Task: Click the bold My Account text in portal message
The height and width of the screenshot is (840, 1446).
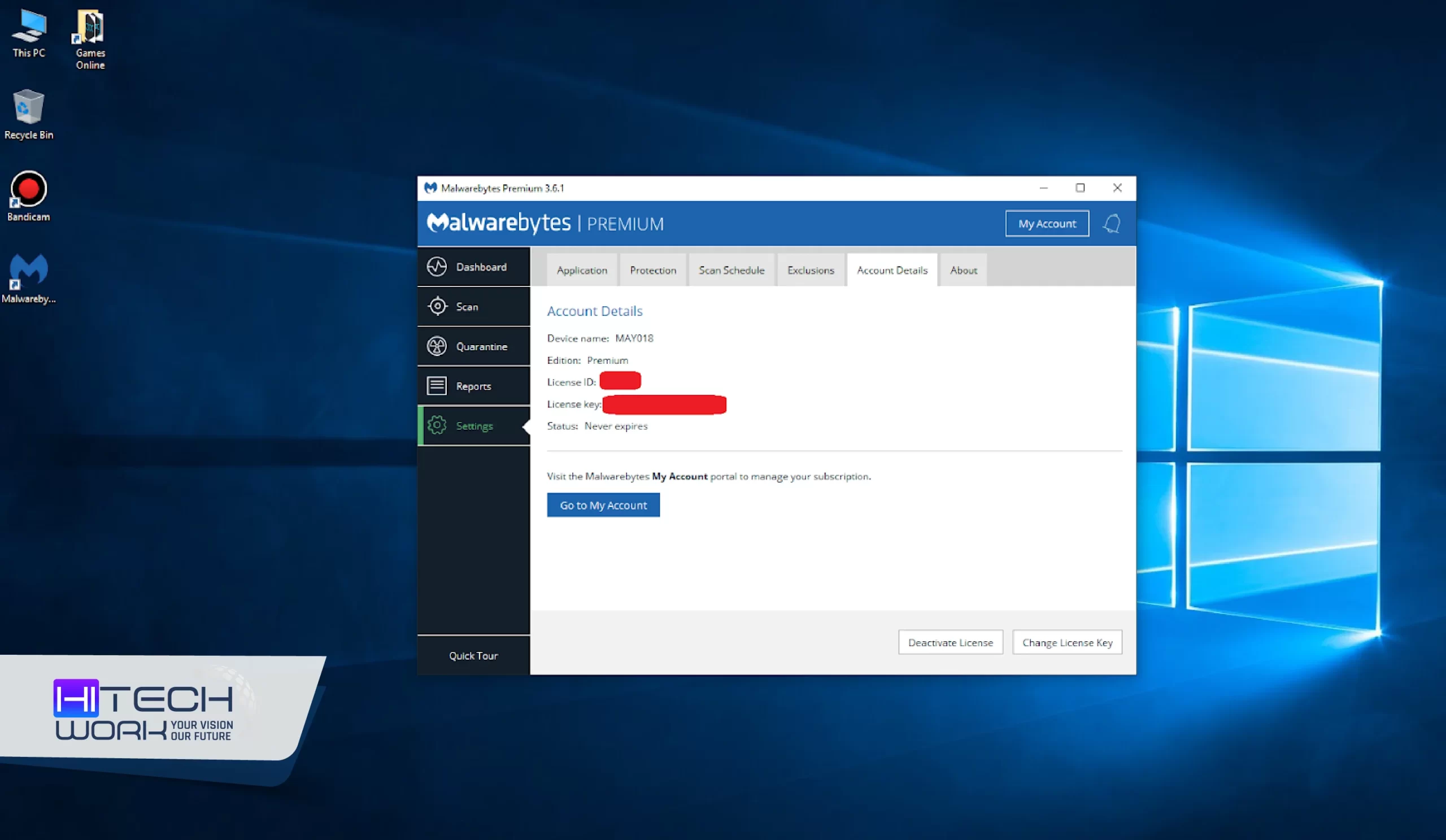Action: point(680,476)
